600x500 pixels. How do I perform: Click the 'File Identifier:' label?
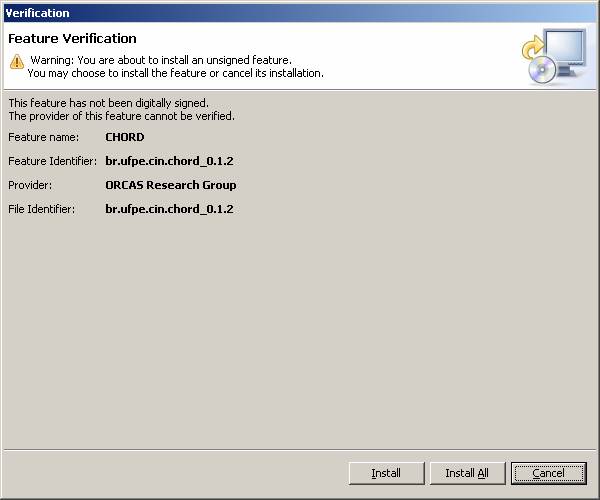(44, 209)
